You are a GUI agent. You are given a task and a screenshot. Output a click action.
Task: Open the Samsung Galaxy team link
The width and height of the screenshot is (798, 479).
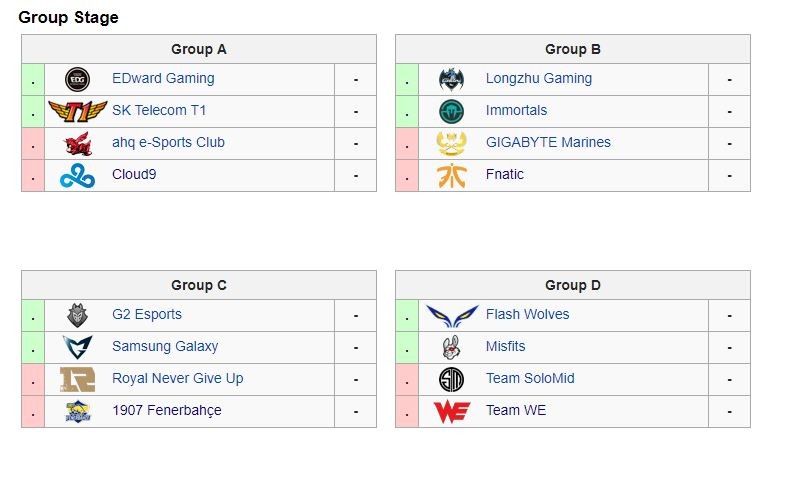coord(165,347)
